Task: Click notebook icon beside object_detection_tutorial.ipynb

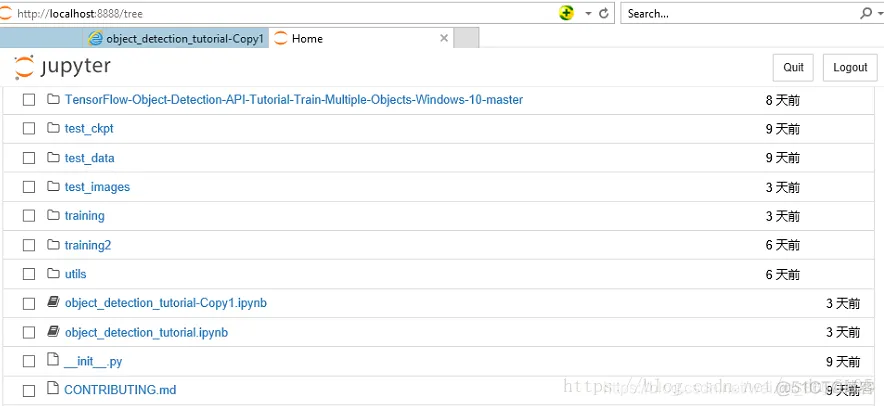Action: click(x=53, y=332)
